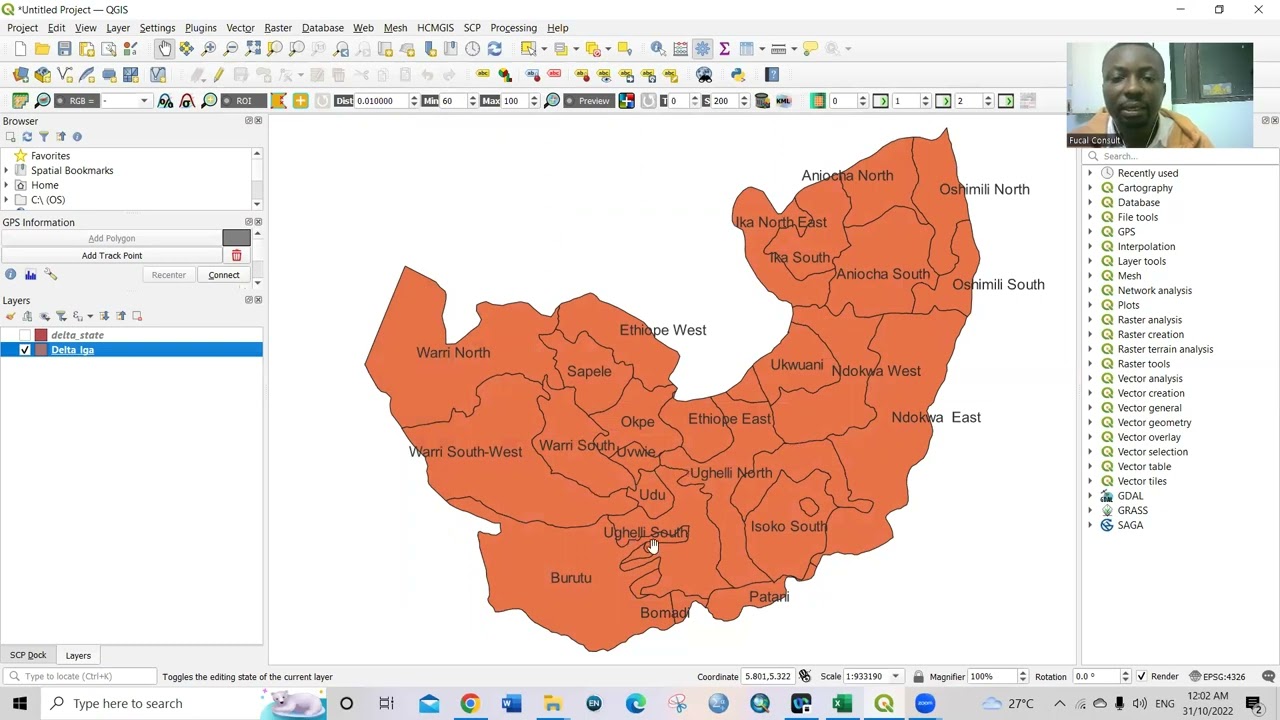The width and height of the screenshot is (1280, 720).
Task: Click the KML export icon
Action: tap(783, 101)
